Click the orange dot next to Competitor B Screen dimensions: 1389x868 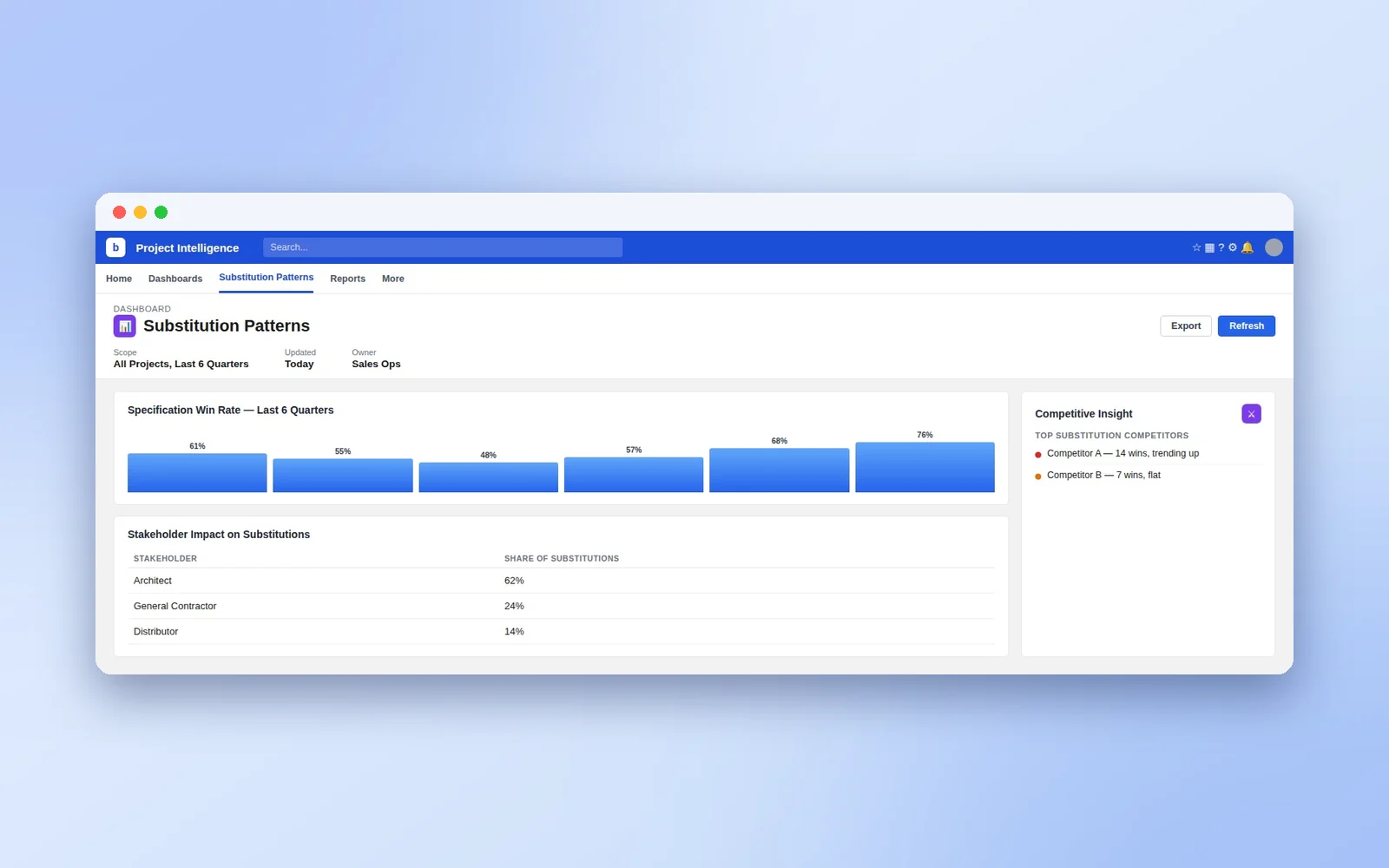coord(1038,477)
